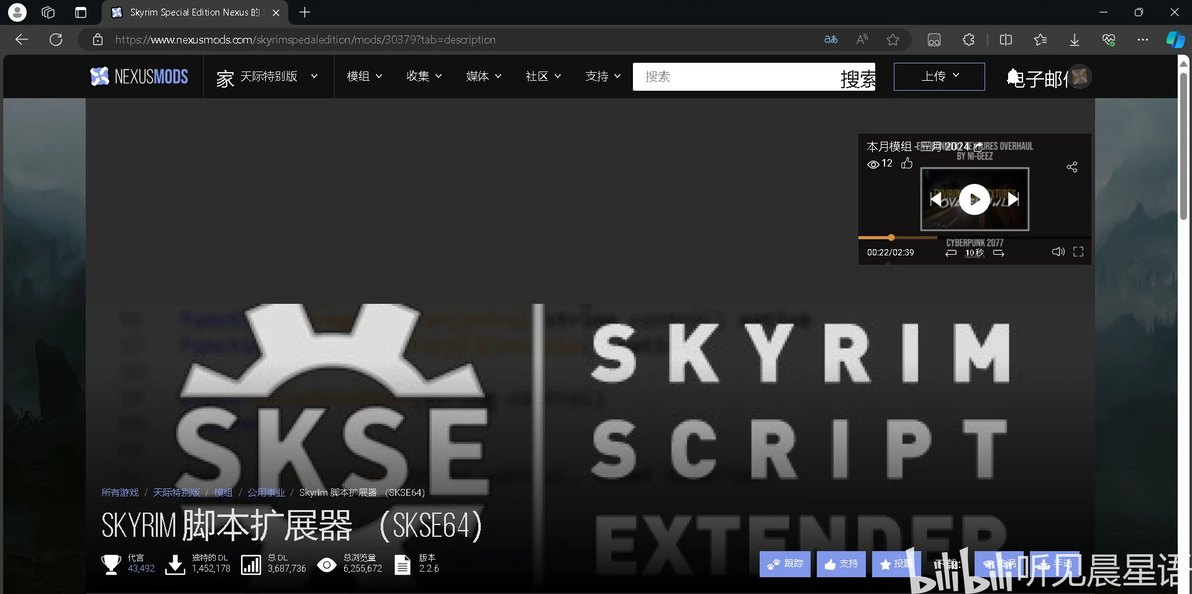
Task: Click the total views 6,255,672 stat
Action: pyautogui.click(x=363, y=568)
